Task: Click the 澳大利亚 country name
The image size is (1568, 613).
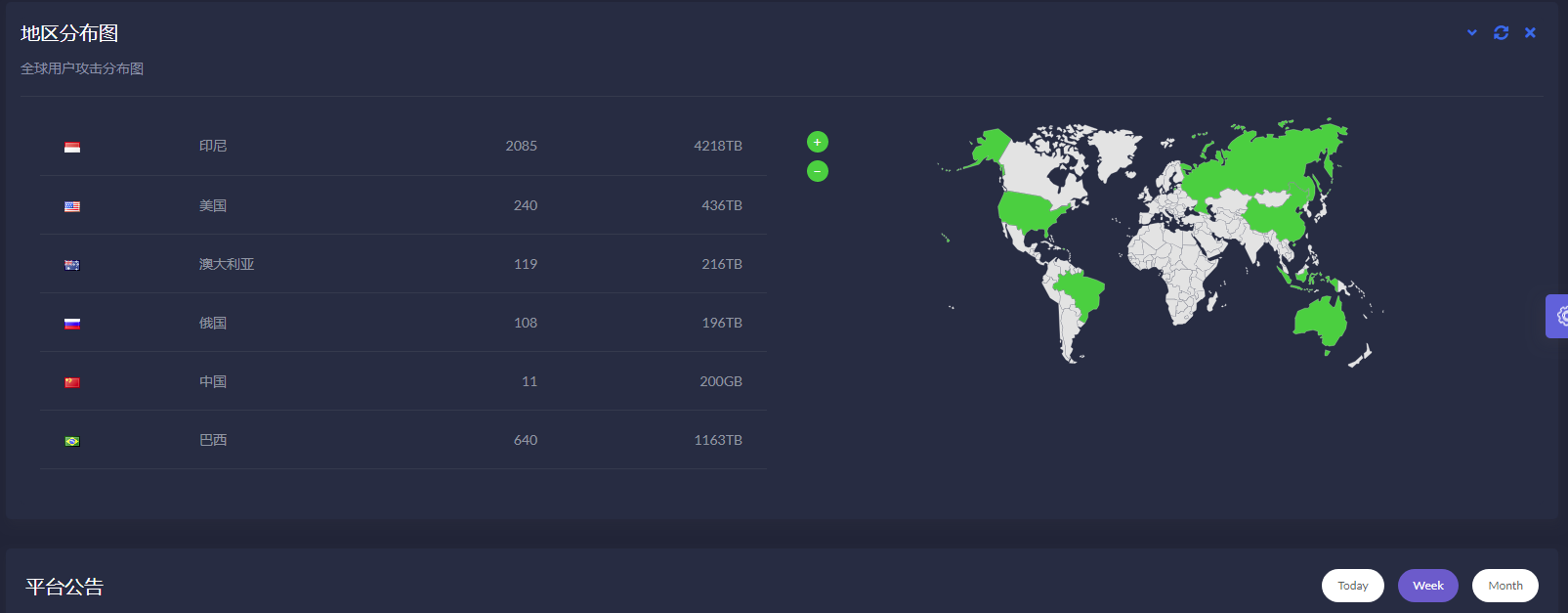Action: pyautogui.click(x=227, y=264)
